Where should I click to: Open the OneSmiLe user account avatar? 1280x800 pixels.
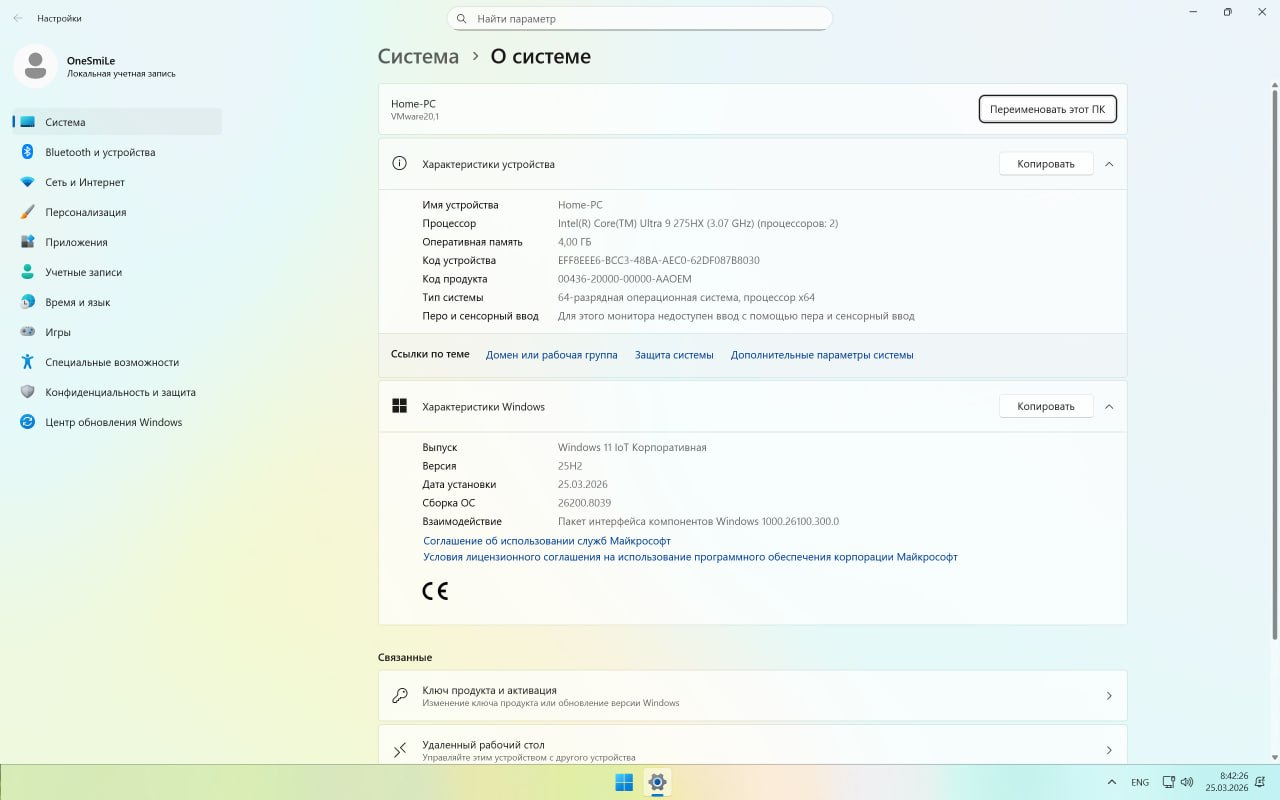click(x=35, y=66)
